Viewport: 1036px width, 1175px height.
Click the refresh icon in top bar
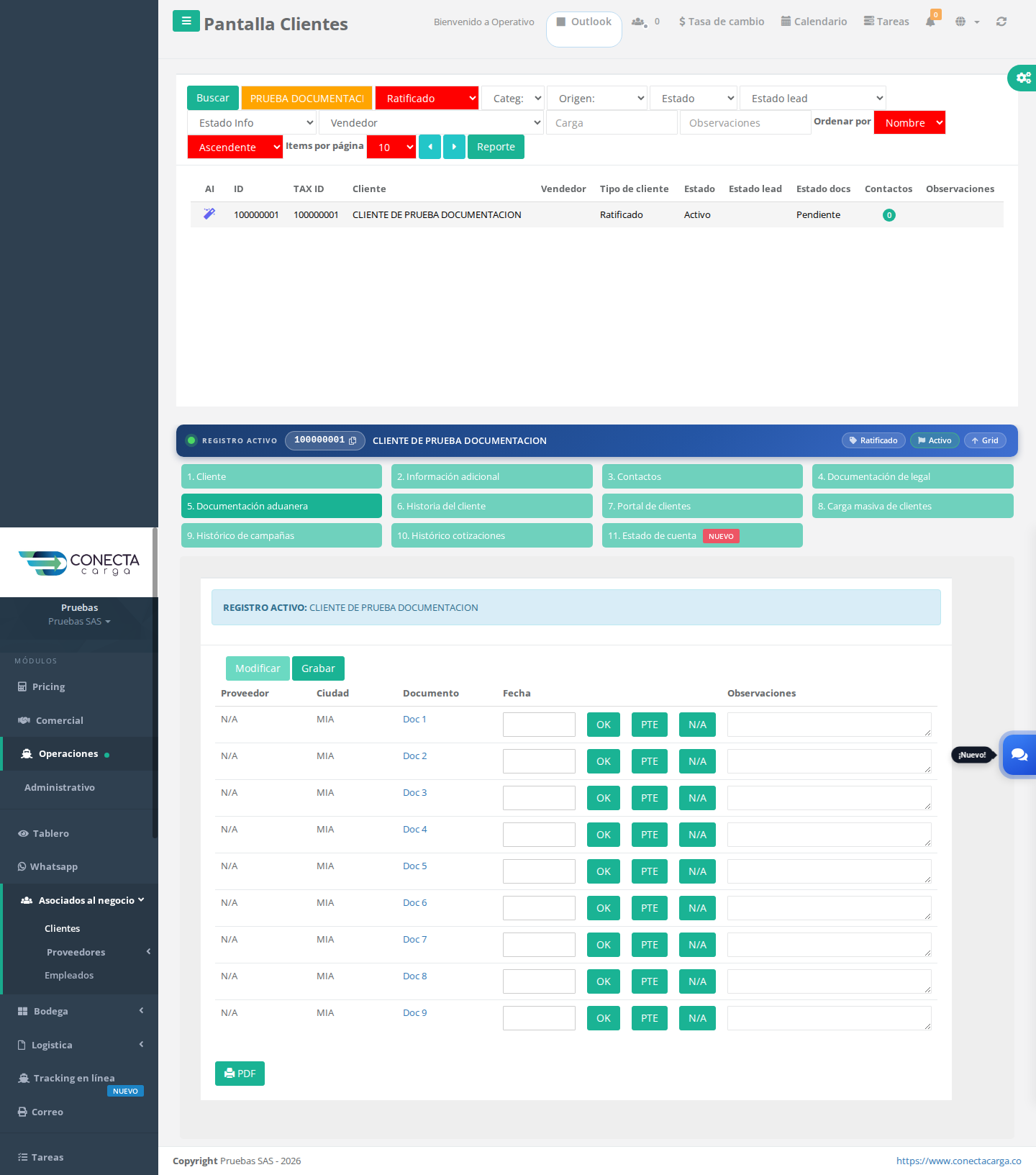coord(1001,22)
